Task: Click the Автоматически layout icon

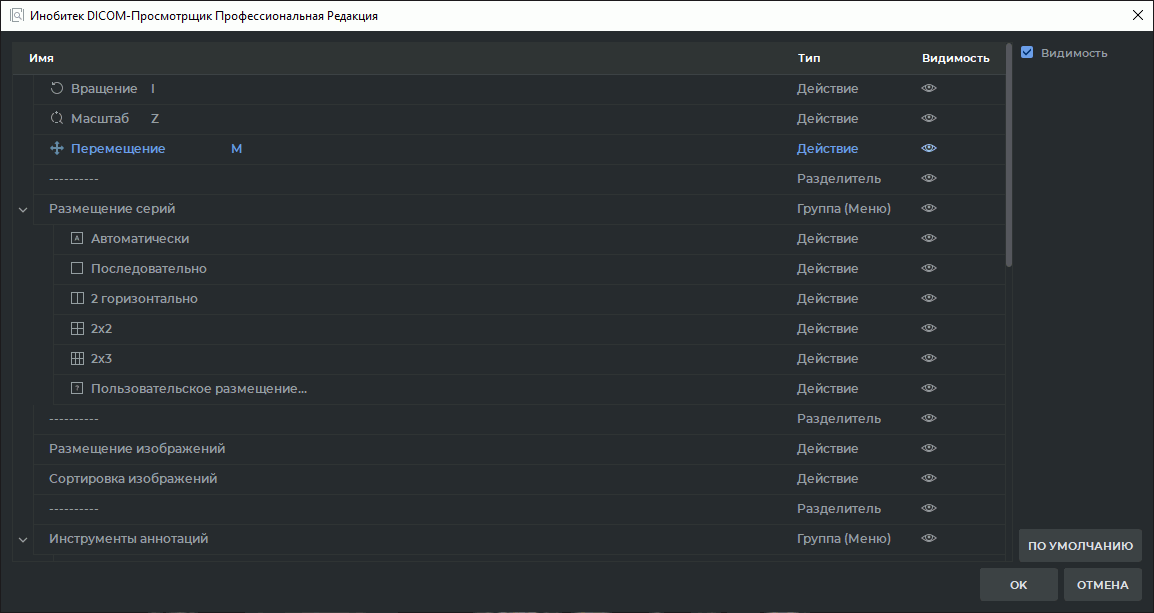Action: pyautogui.click(x=77, y=238)
